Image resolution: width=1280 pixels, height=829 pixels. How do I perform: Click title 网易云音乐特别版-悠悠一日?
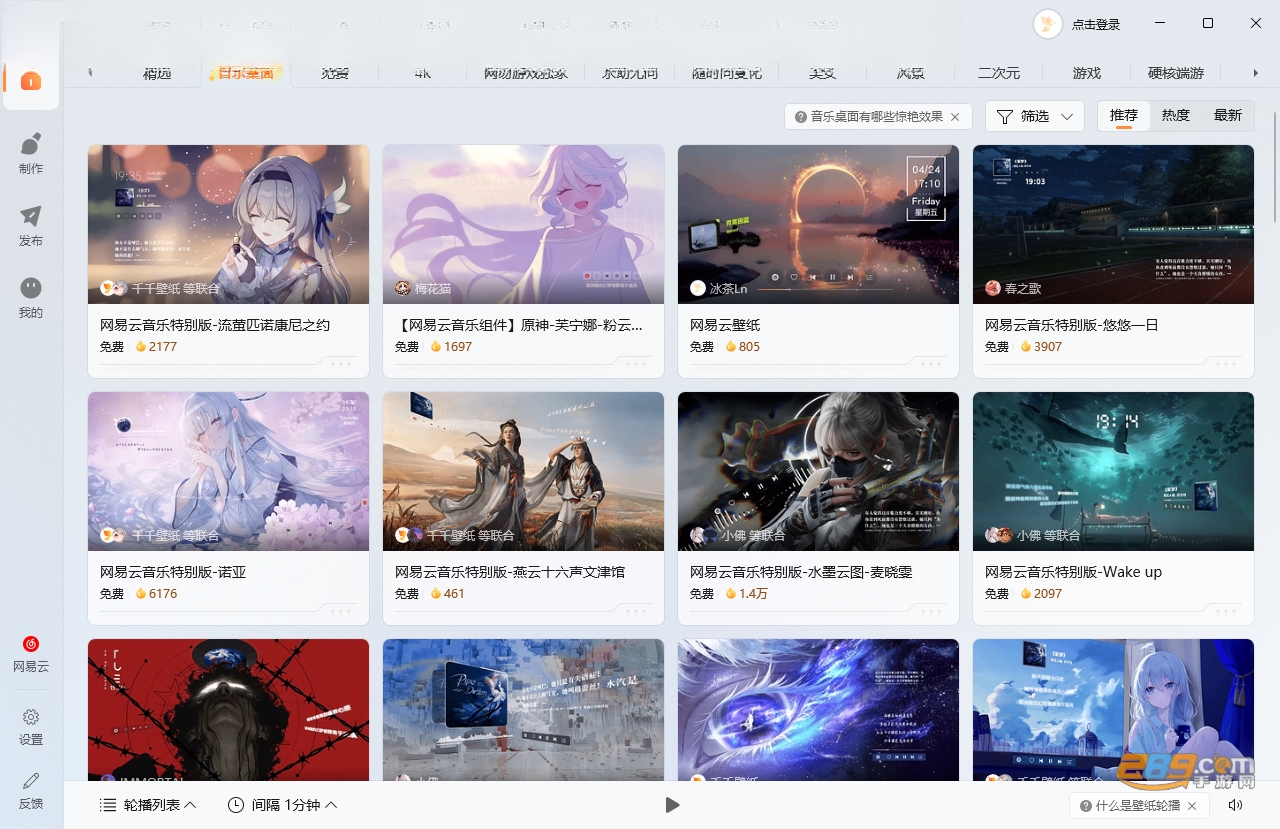(x=1072, y=325)
